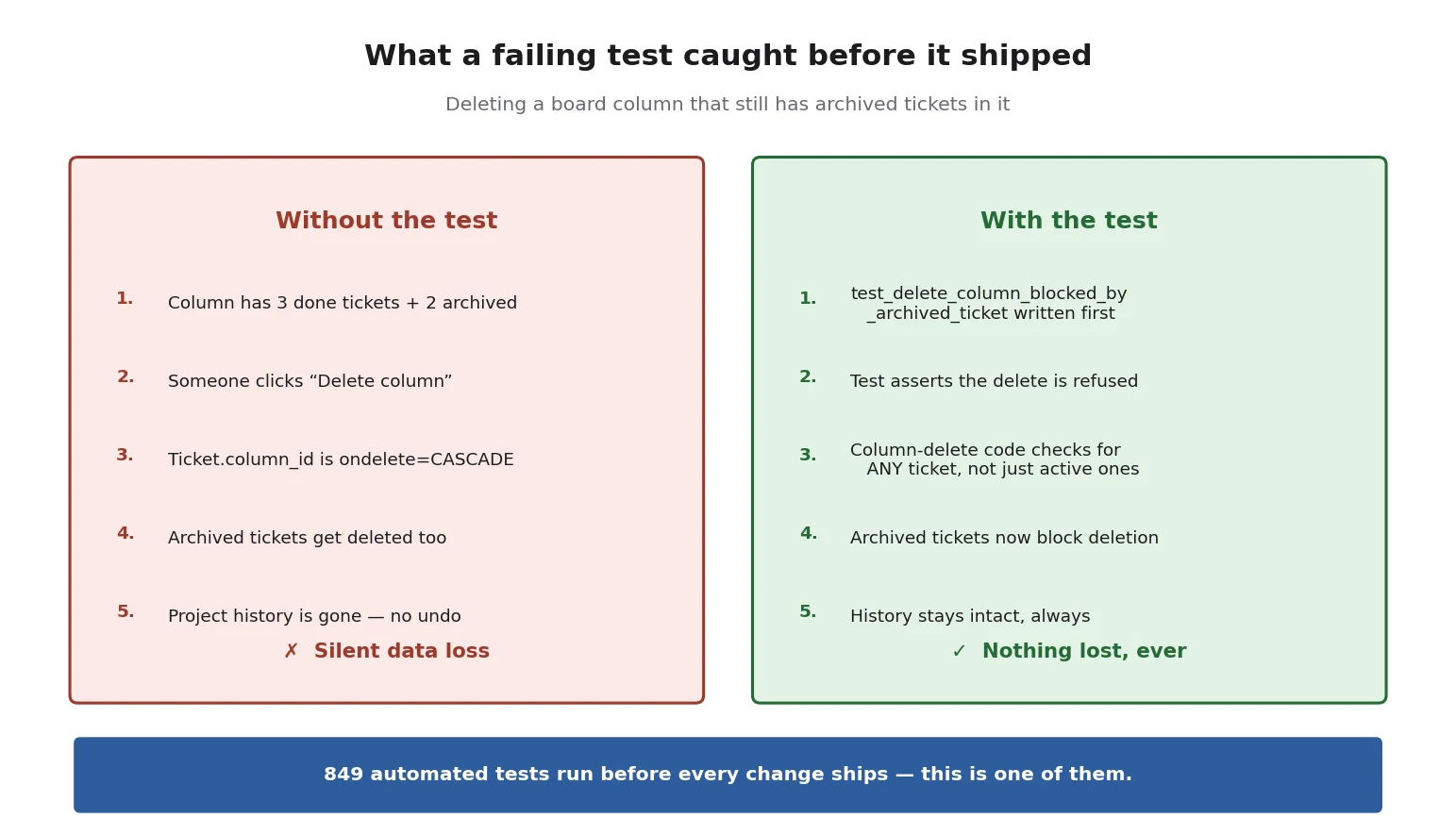Screen dimensions: 1456x835
Task: Select the 'Column-delete code checks for ANY ticket' step
Action: [995, 459]
